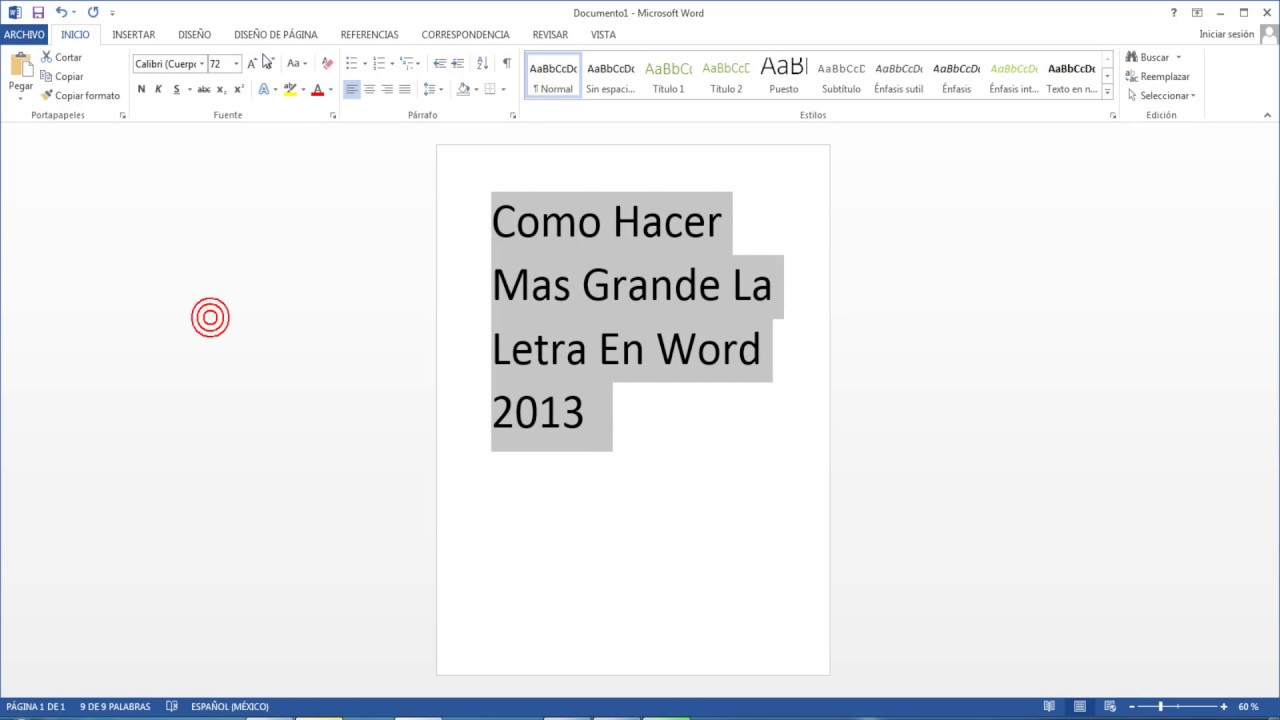Insert a bulleted list
The width and height of the screenshot is (1280, 720).
click(x=351, y=63)
